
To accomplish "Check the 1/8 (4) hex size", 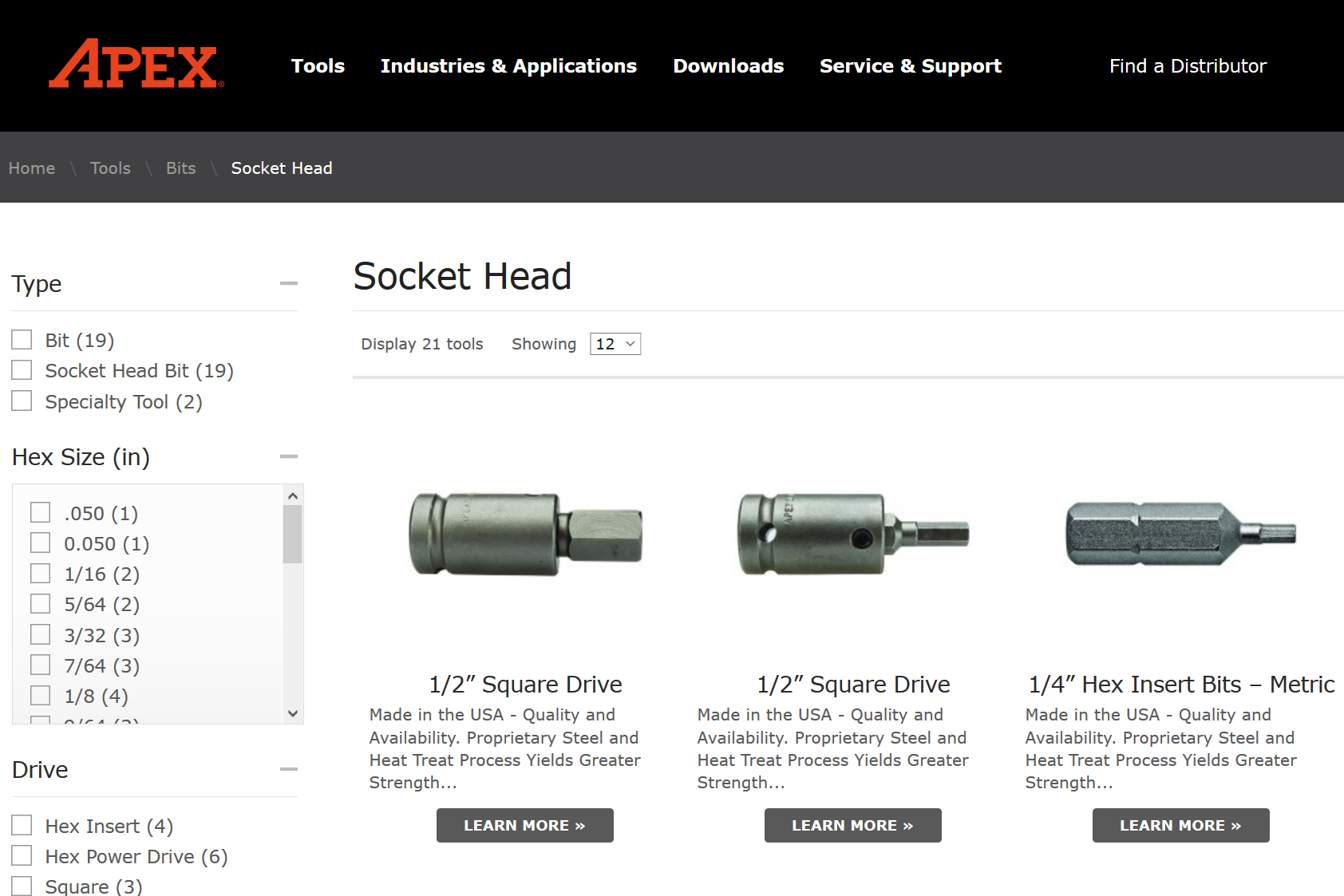I will (x=41, y=695).
